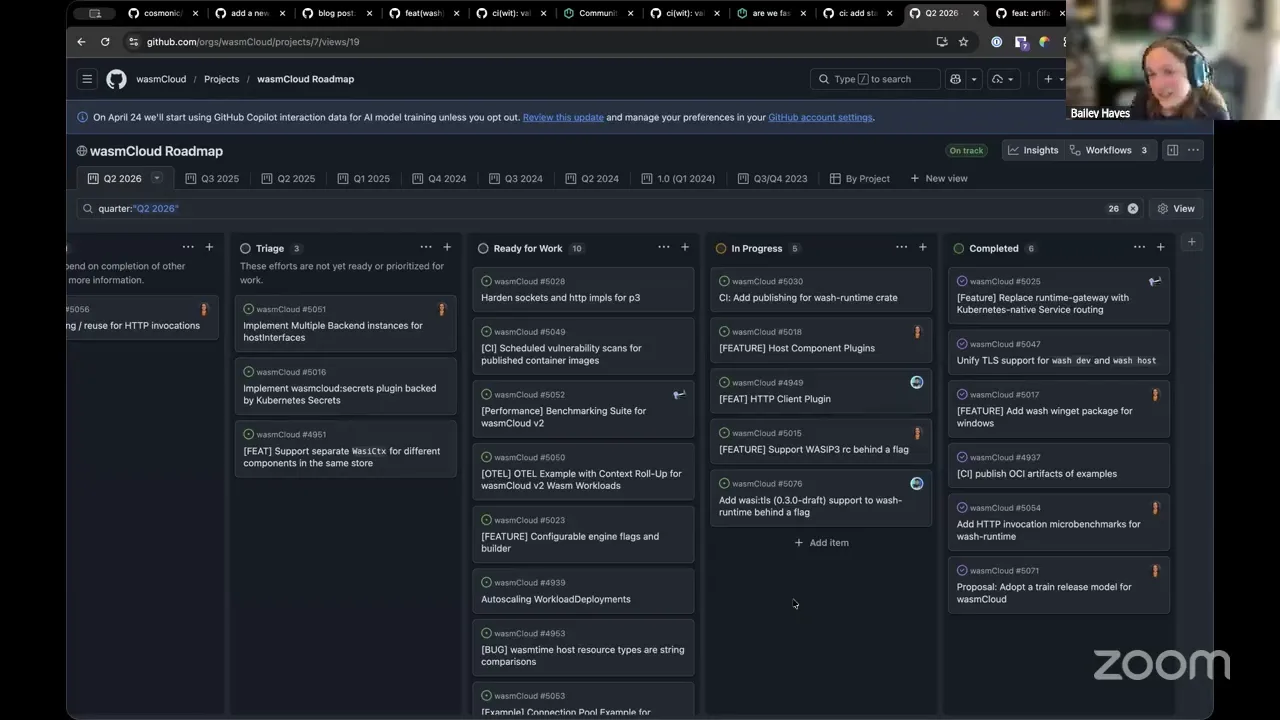Open the Support WASIP3 rc behind a flag card
The width and height of the screenshot is (1280, 720).
click(821, 441)
